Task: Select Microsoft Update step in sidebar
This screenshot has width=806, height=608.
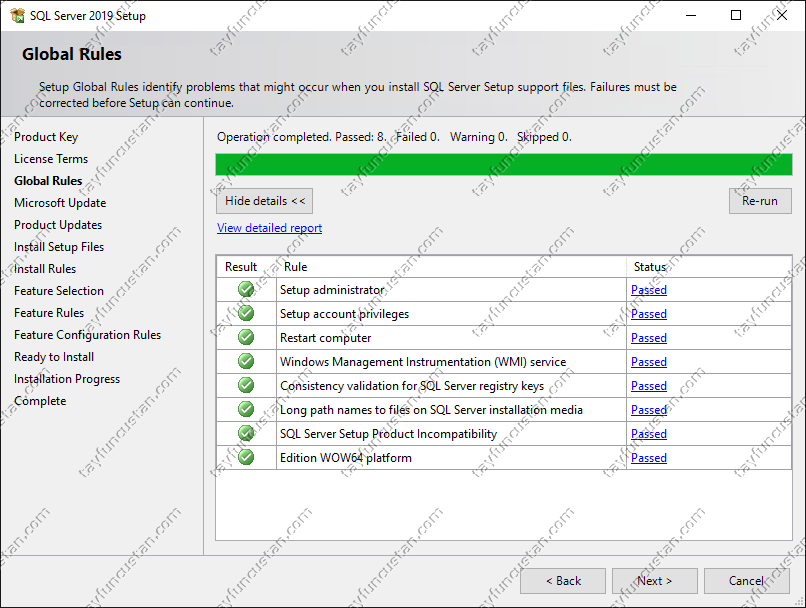Action: (60, 203)
